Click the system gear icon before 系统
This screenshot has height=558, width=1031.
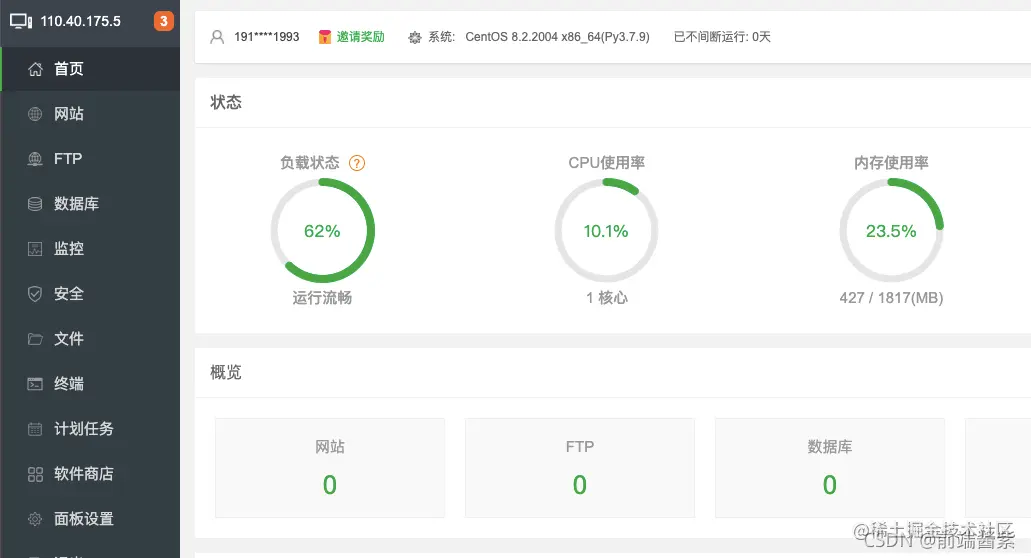click(415, 37)
